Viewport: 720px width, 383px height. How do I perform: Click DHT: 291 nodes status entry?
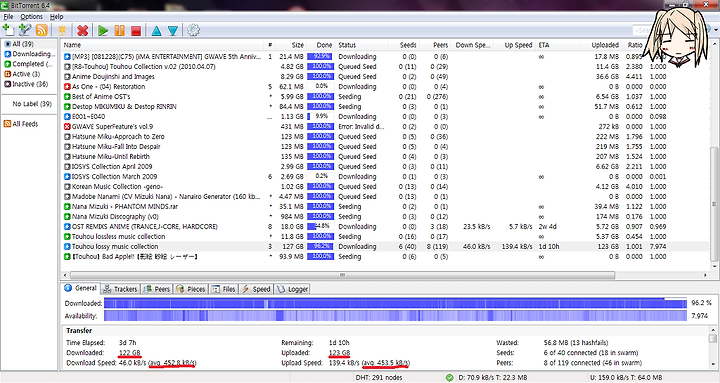point(379,377)
